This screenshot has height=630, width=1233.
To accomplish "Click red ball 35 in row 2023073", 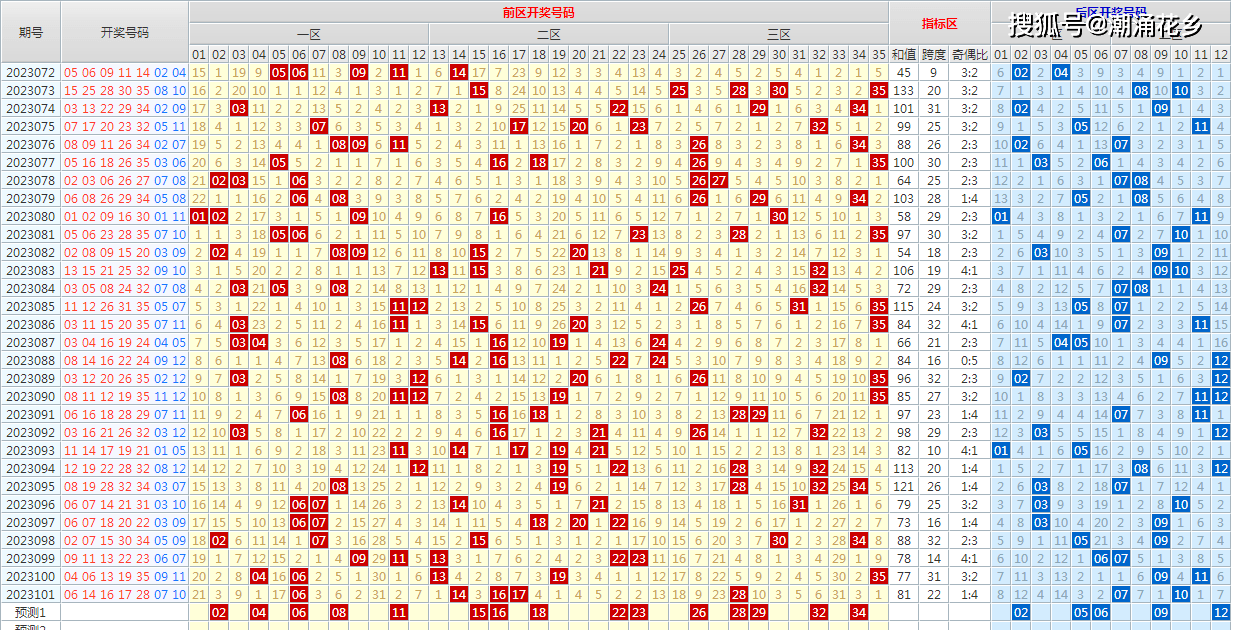I will click(x=879, y=90).
